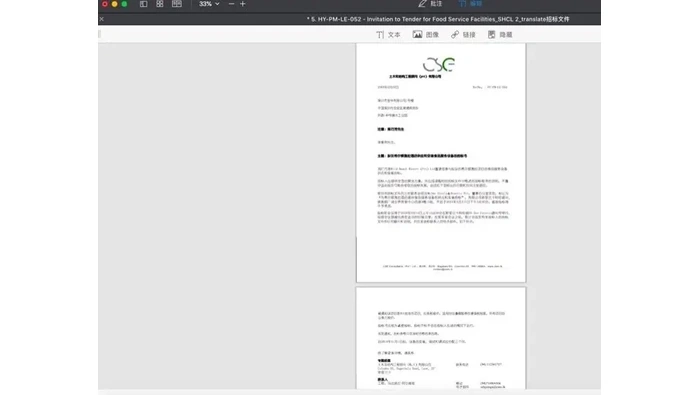The image size is (700, 395).
Task: Open the page thumbnails grid view
Action: (x=160, y=4)
